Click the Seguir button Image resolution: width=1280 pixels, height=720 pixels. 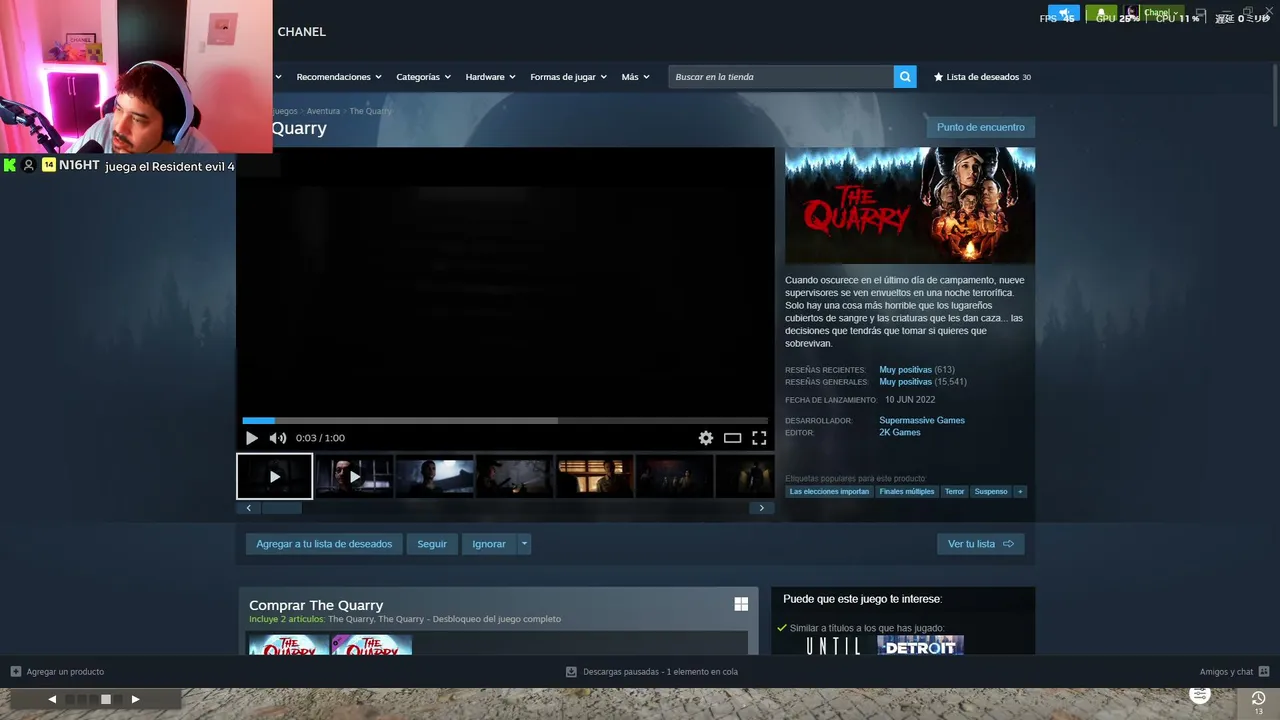(432, 544)
